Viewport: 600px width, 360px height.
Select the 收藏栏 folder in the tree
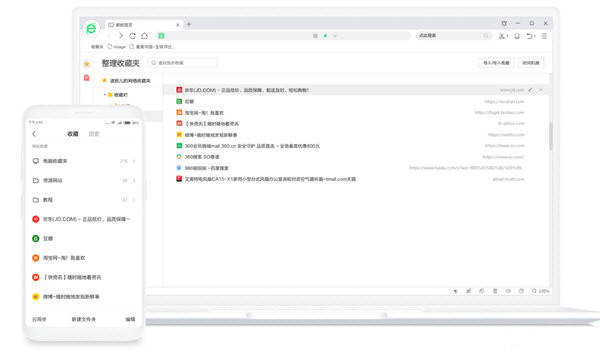pyautogui.click(x=118, y=94)
